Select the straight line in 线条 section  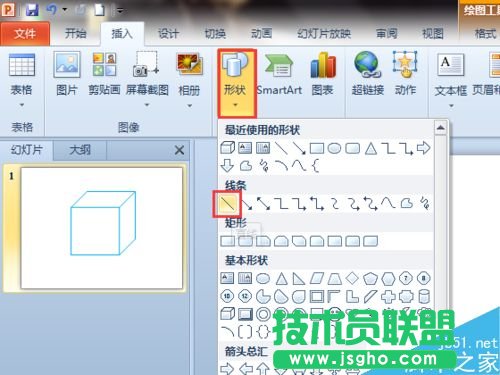click(x=227, y=203)
